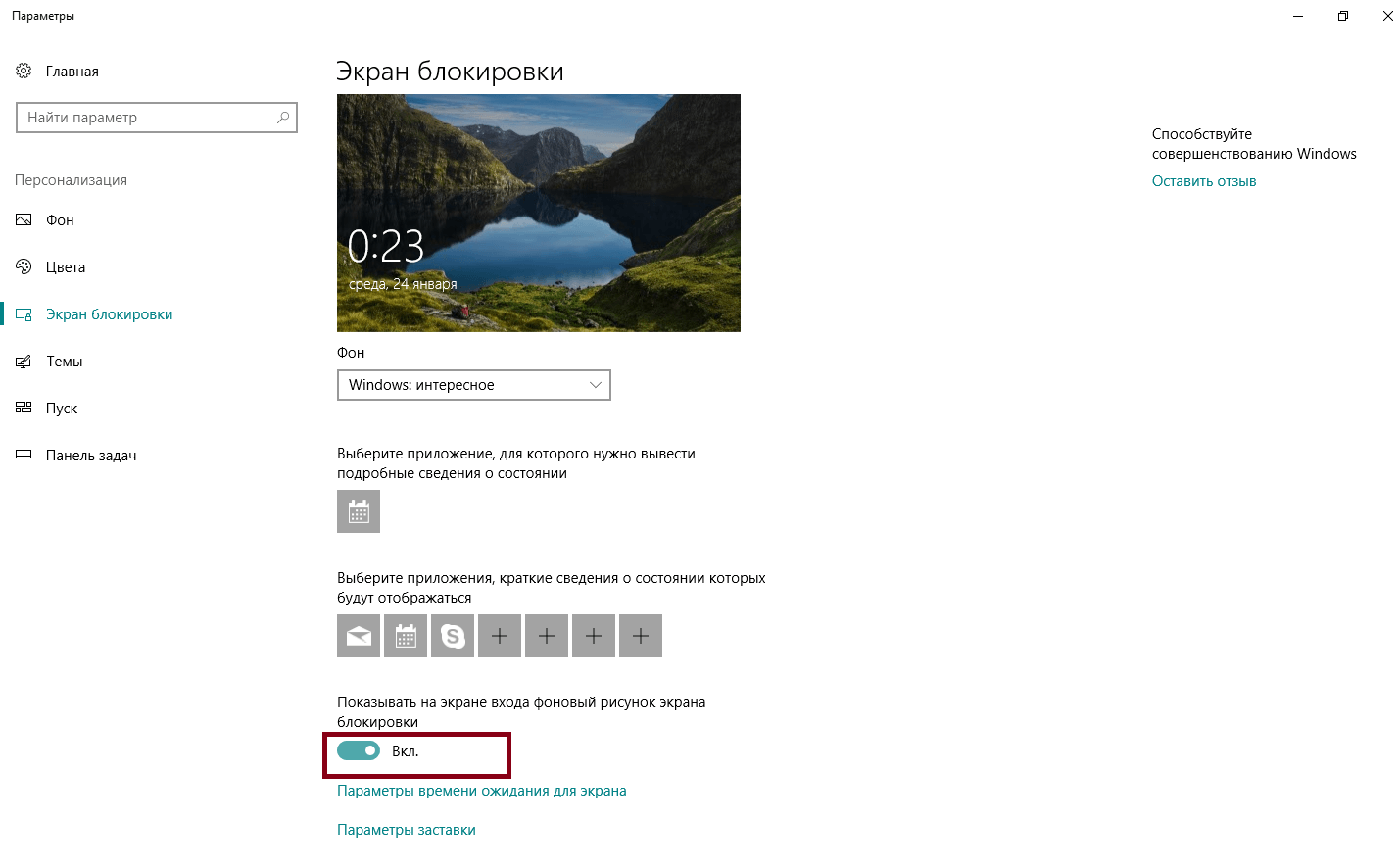Screen dimensions: 1399x868
Task: Turn off lock screen background on sign-in toggle
Action: coord(359,750)
